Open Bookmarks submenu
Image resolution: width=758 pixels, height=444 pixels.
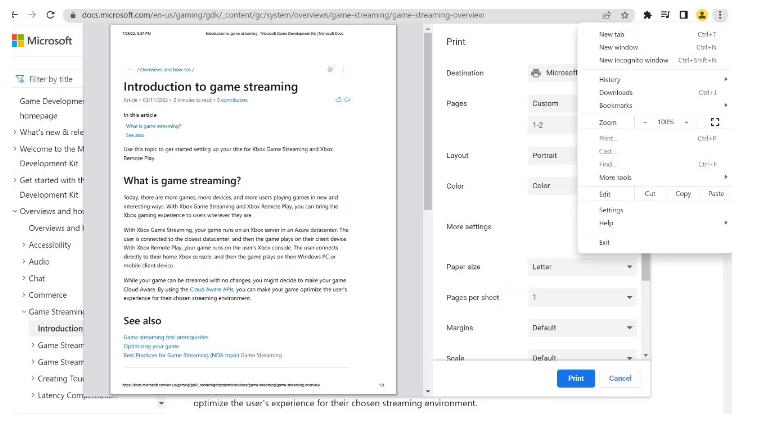657,105
